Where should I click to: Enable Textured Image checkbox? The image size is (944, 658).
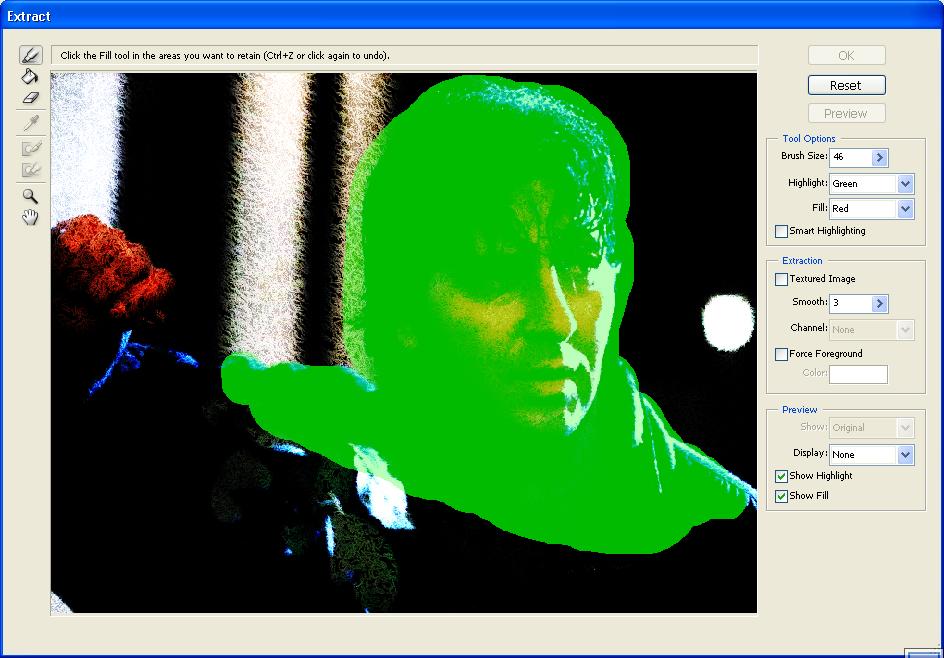pos(781,279)
